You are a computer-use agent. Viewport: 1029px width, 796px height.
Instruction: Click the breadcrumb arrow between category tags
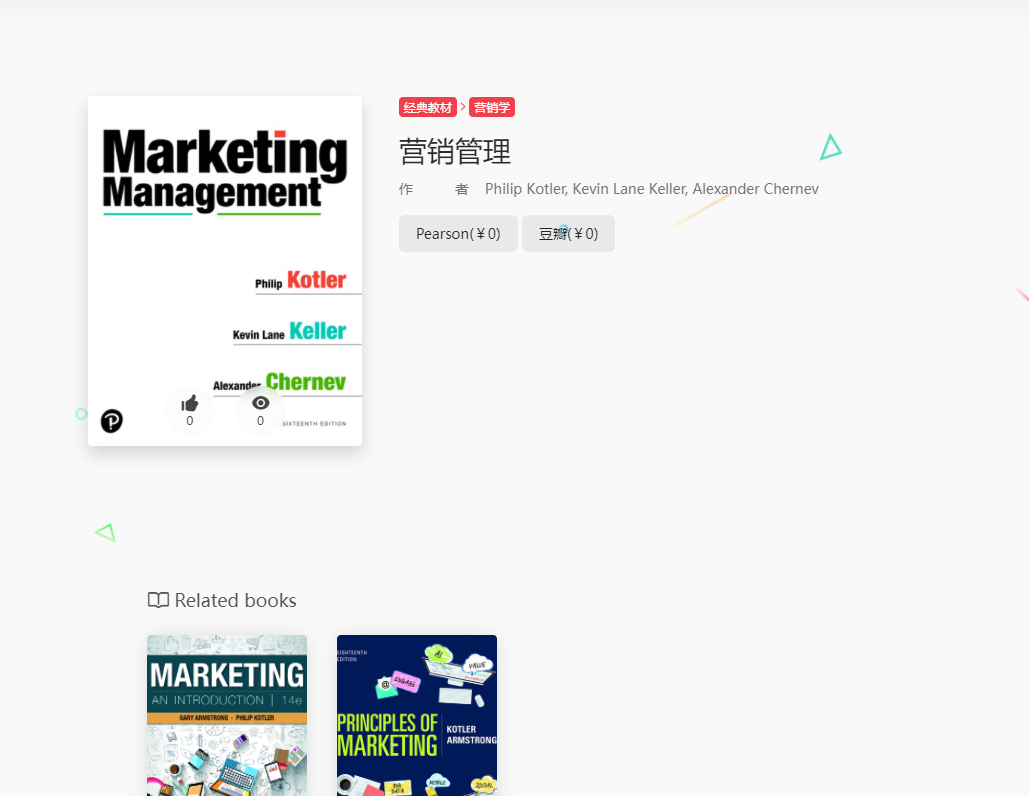coord(463,106)
